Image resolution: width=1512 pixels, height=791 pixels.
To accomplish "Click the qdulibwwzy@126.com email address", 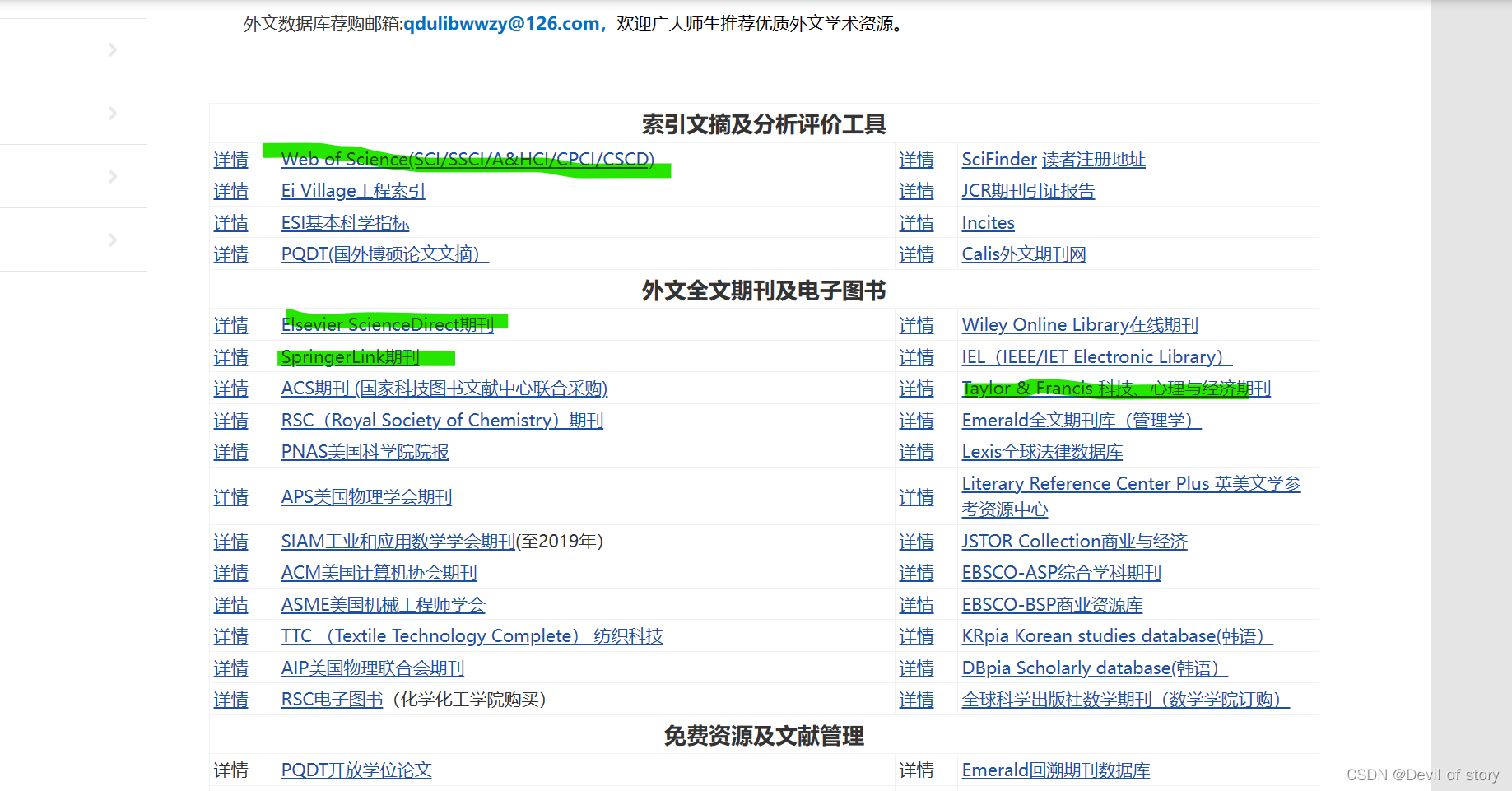I will 501,24.
